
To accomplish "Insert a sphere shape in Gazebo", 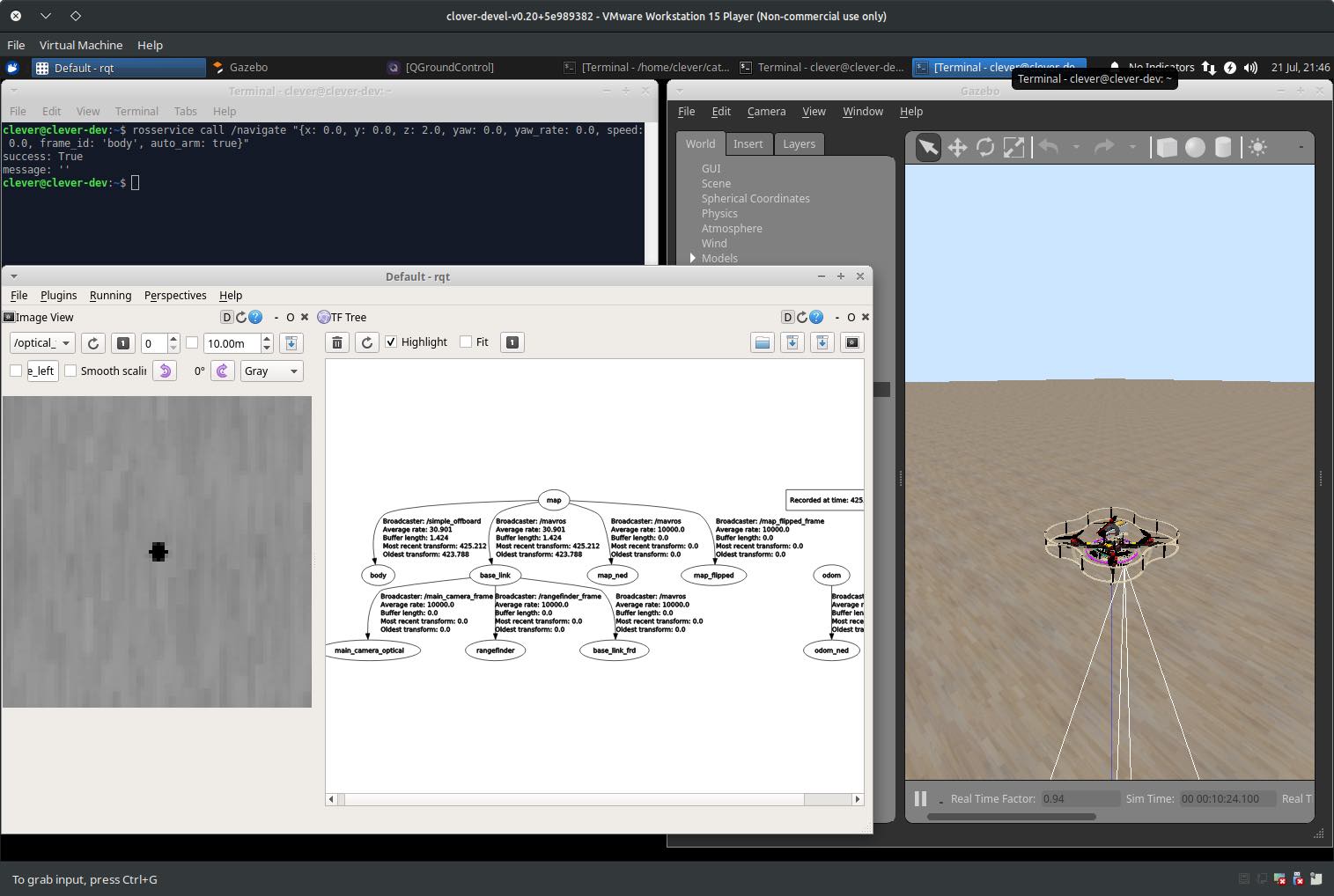I will coord(1195,148).
